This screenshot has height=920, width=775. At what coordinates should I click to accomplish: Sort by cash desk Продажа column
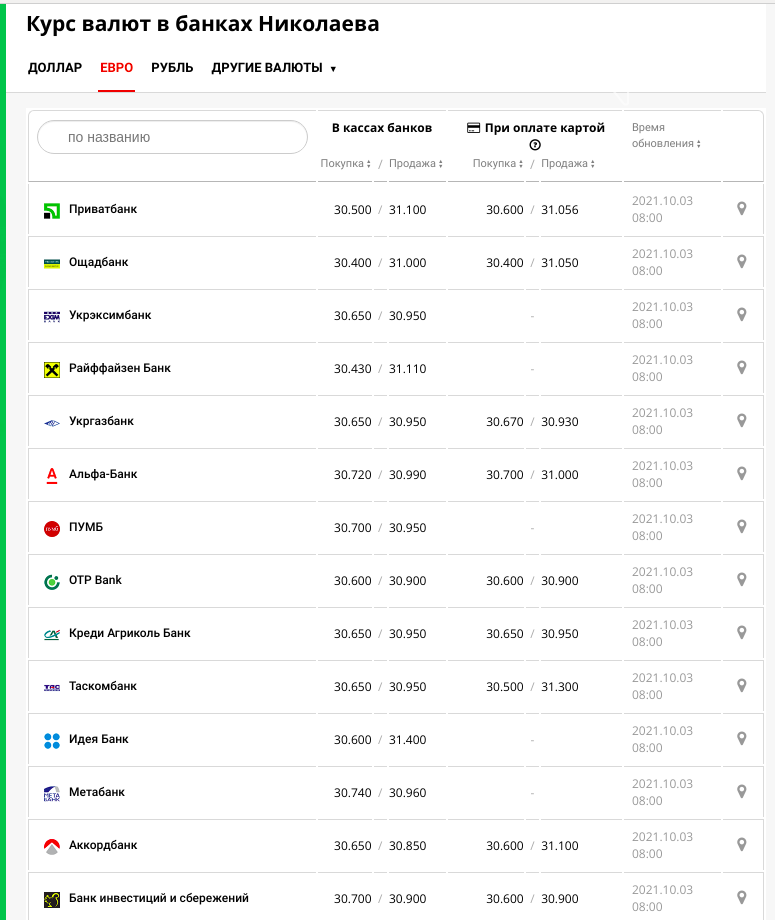click(x=415, y=163)
